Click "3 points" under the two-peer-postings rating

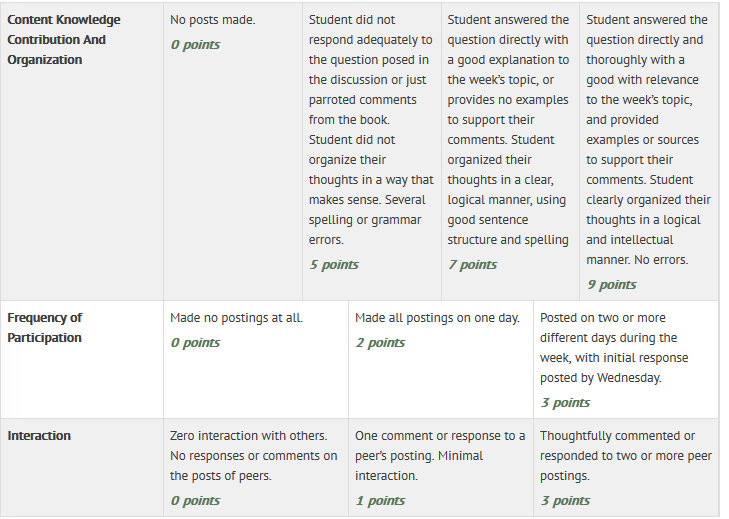565,501
